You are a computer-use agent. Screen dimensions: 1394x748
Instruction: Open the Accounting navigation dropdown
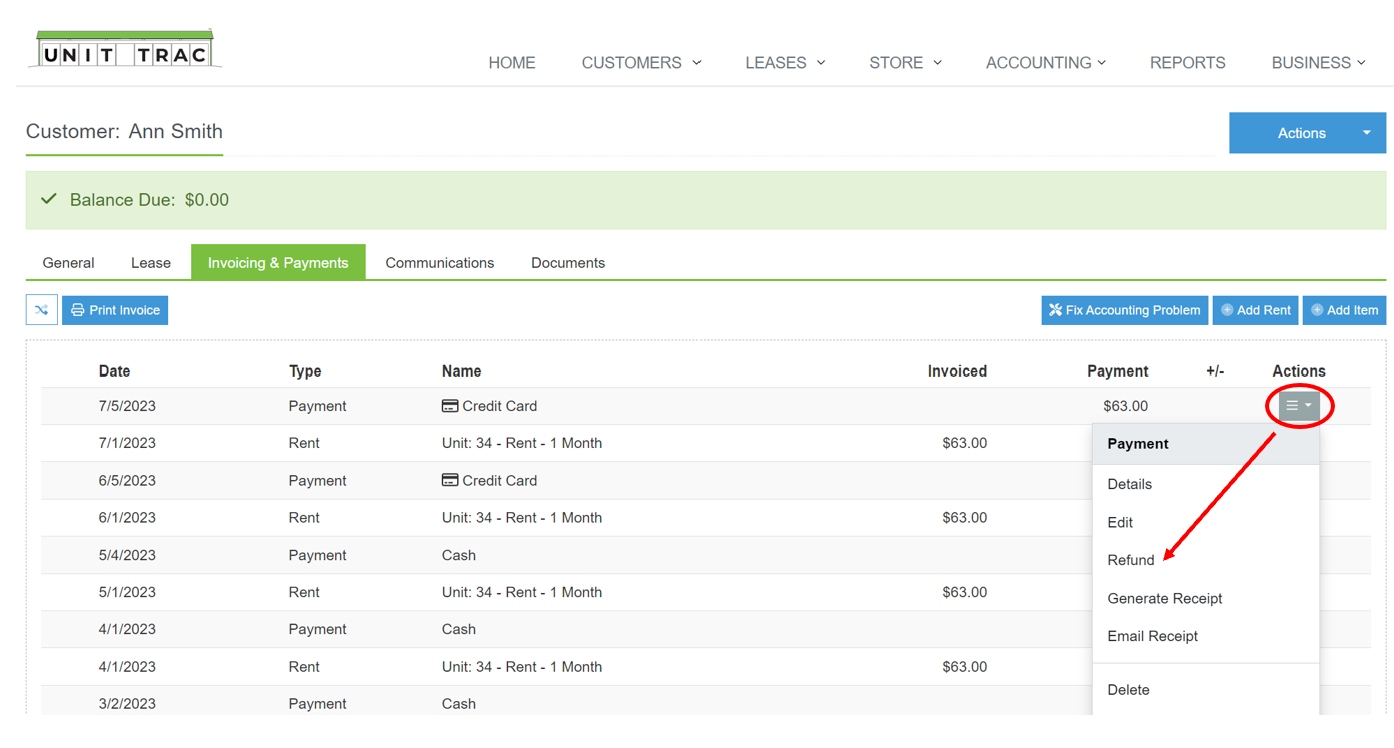1045,63
